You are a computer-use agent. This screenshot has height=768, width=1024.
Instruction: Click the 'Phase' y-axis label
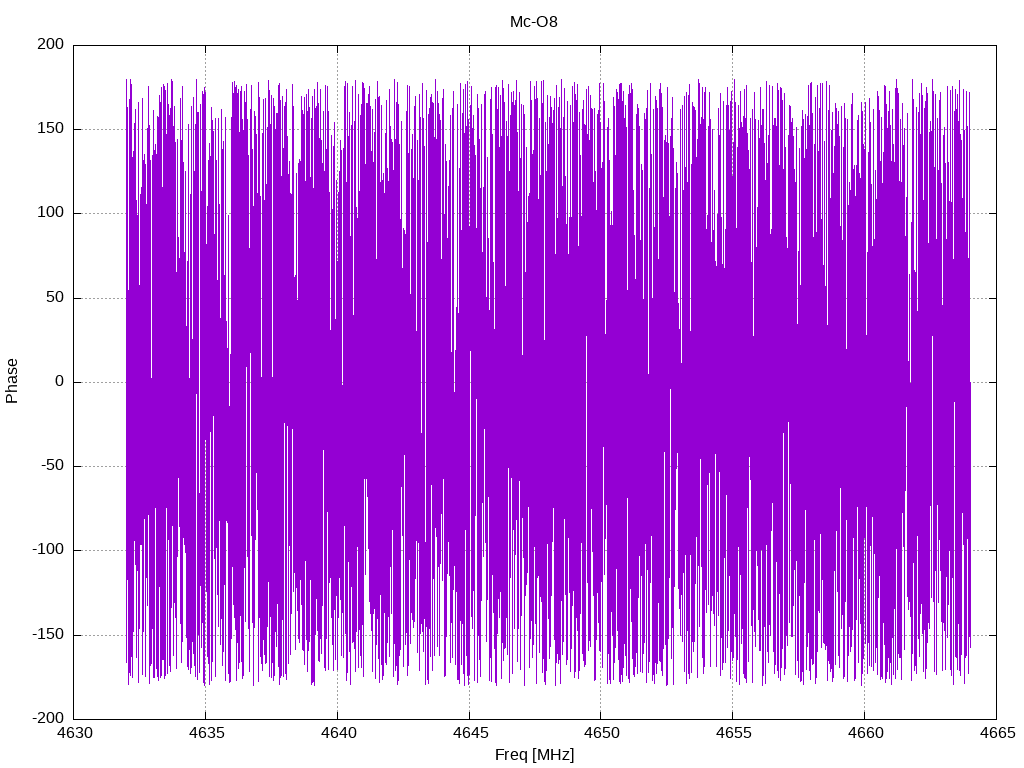coord(12,381)
